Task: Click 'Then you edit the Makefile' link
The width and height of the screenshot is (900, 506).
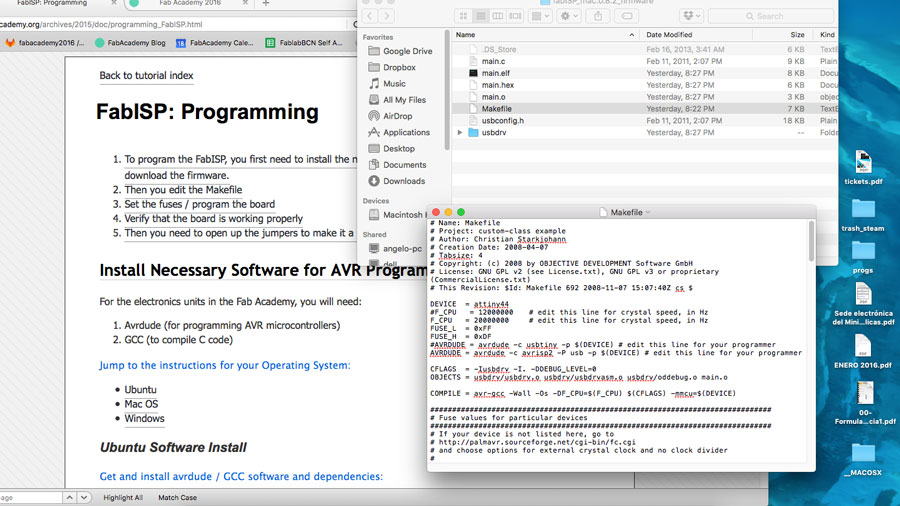Action: click(x=183, y=190)
